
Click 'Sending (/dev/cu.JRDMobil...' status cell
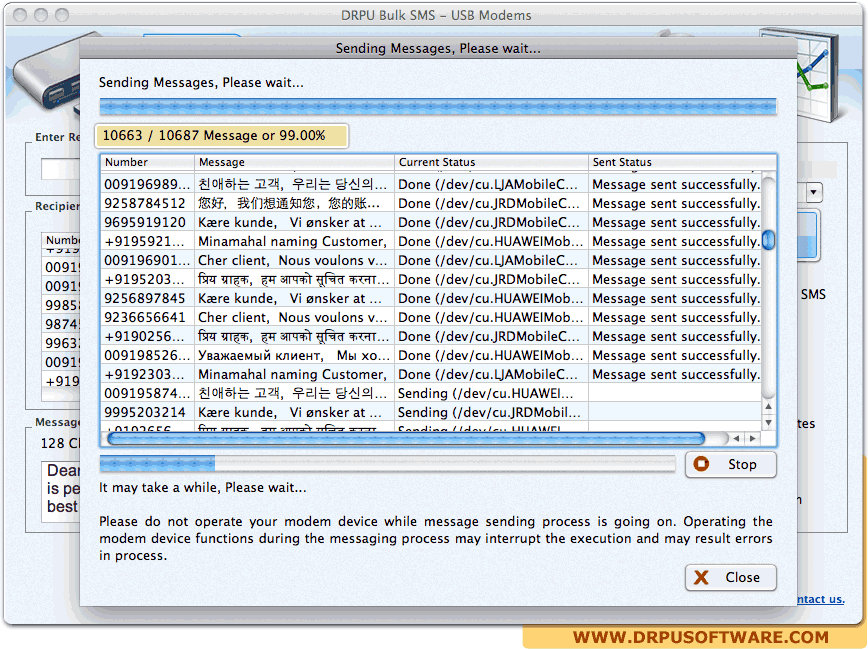coord(491,412)
